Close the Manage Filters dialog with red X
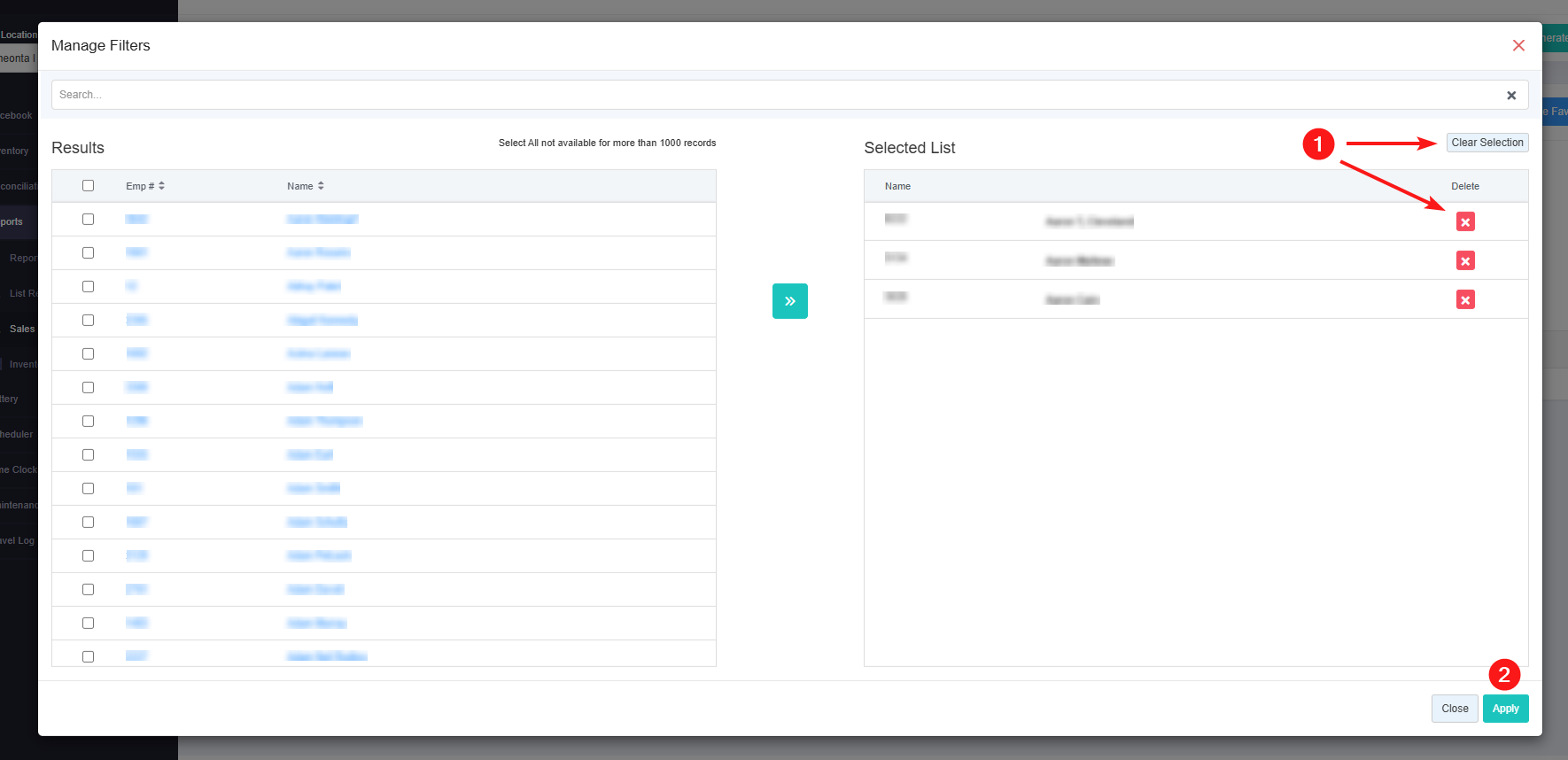This screenshot has width=1568, height=760. coord(1518,45)
